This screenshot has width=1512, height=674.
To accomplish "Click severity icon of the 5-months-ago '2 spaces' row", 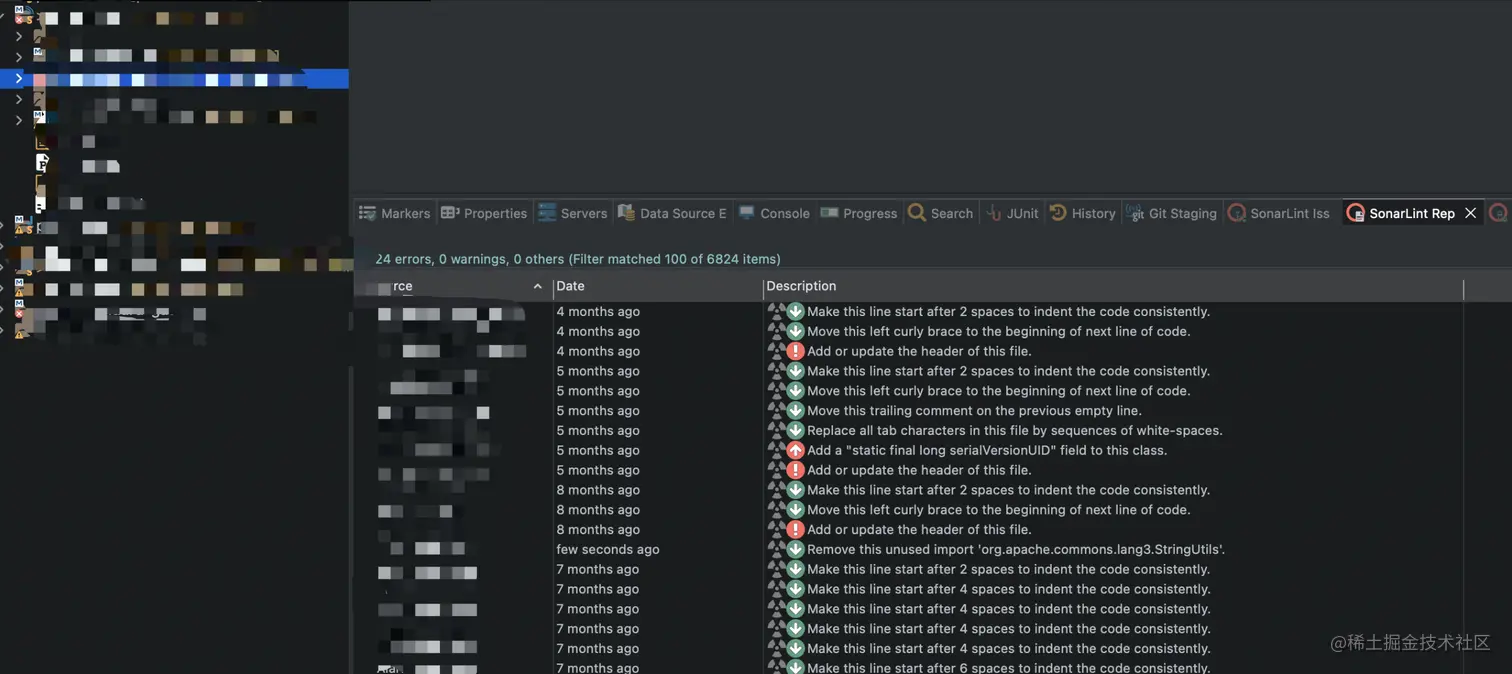I will (795, 371).
